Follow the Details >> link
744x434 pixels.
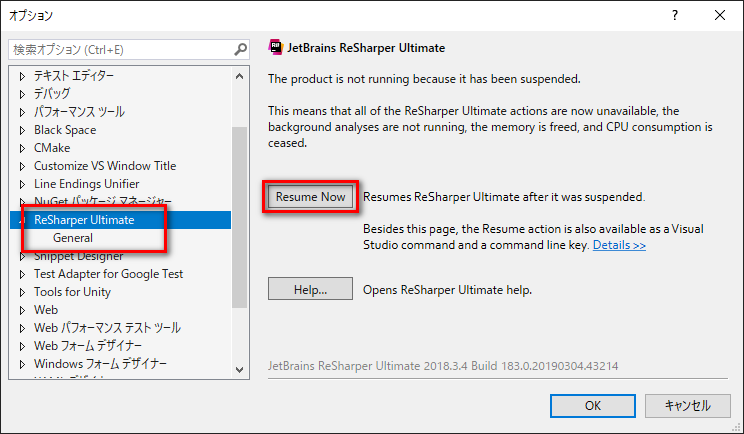tap(619, 245)
